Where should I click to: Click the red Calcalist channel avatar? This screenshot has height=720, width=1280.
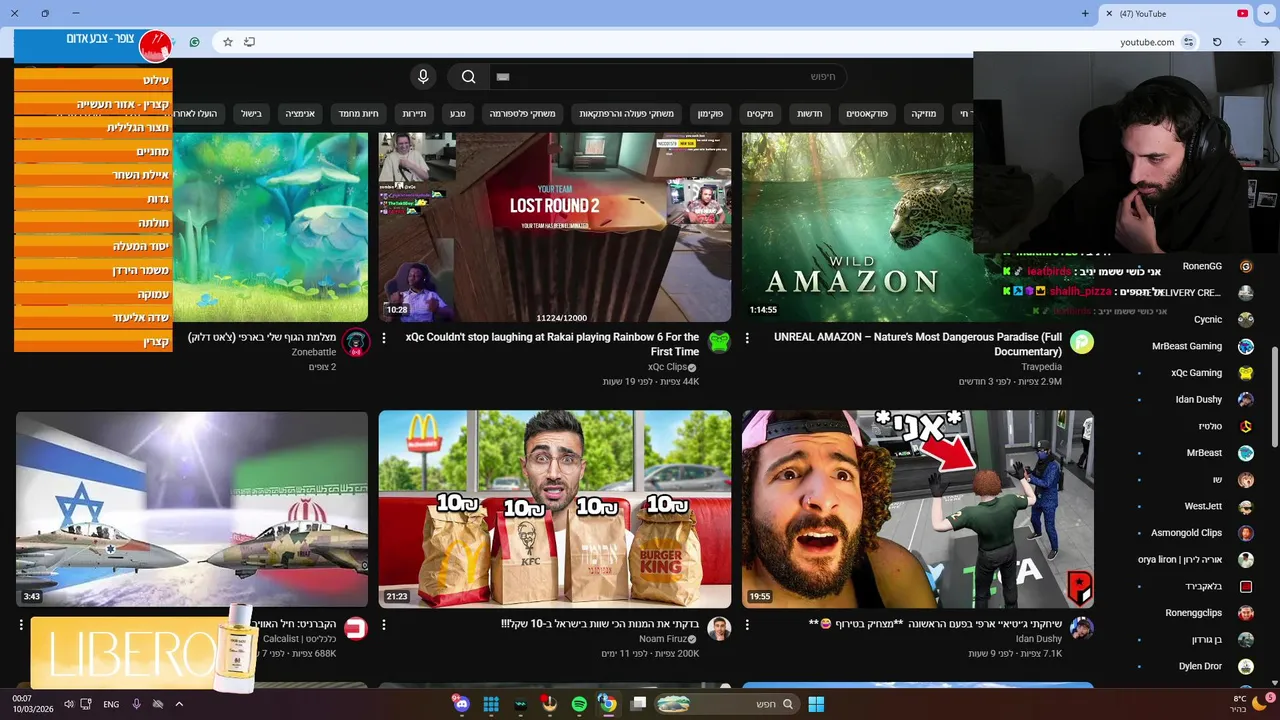(x=355, y=628)
